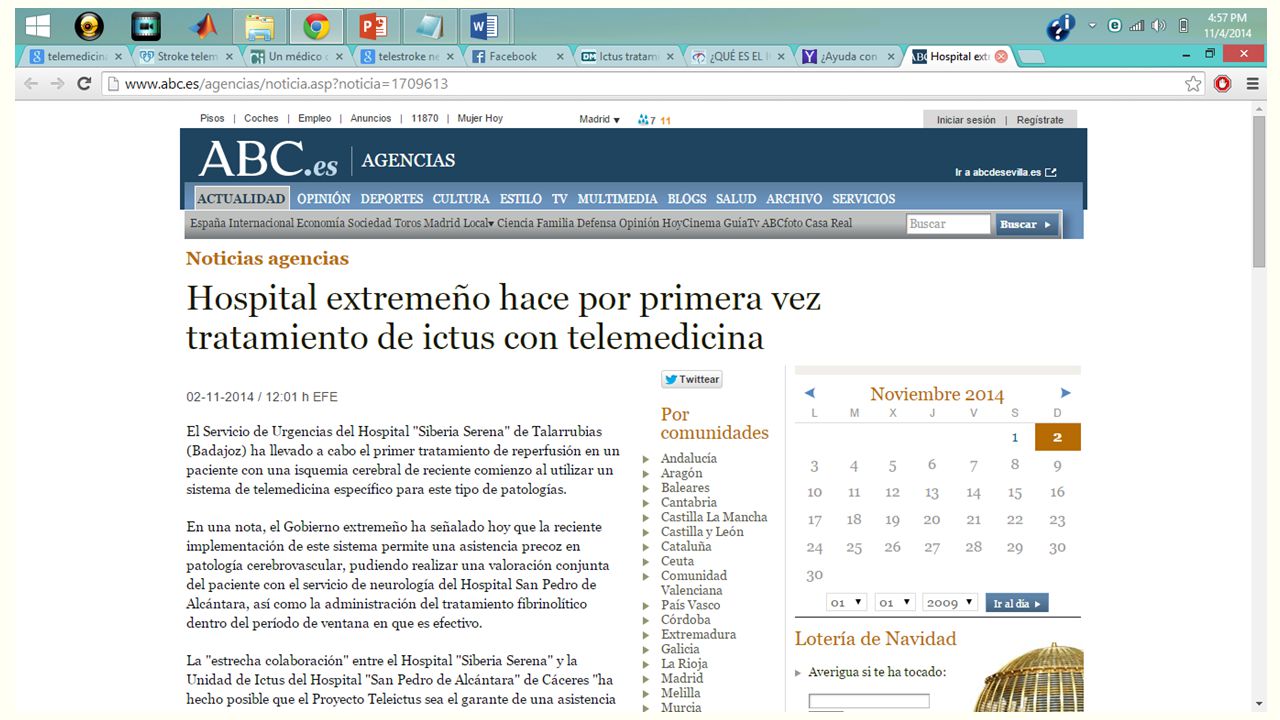This screenshot has width=1280, height=720.
Task: Click the Mujer Hoy top link
Action: click(480, 119)
